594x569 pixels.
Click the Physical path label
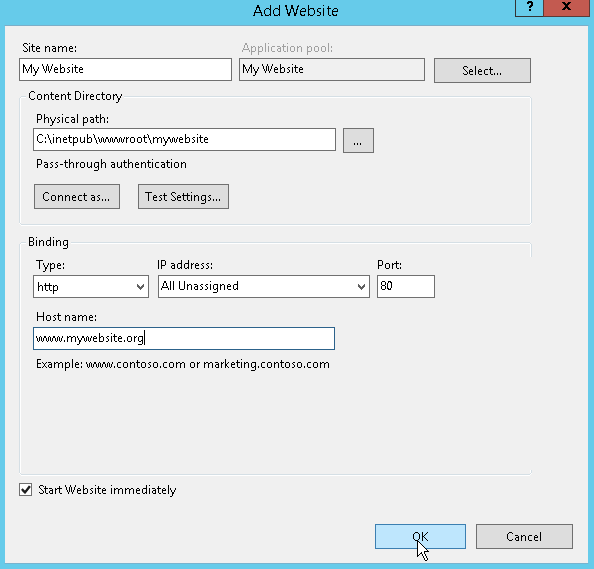coord(72,119)
